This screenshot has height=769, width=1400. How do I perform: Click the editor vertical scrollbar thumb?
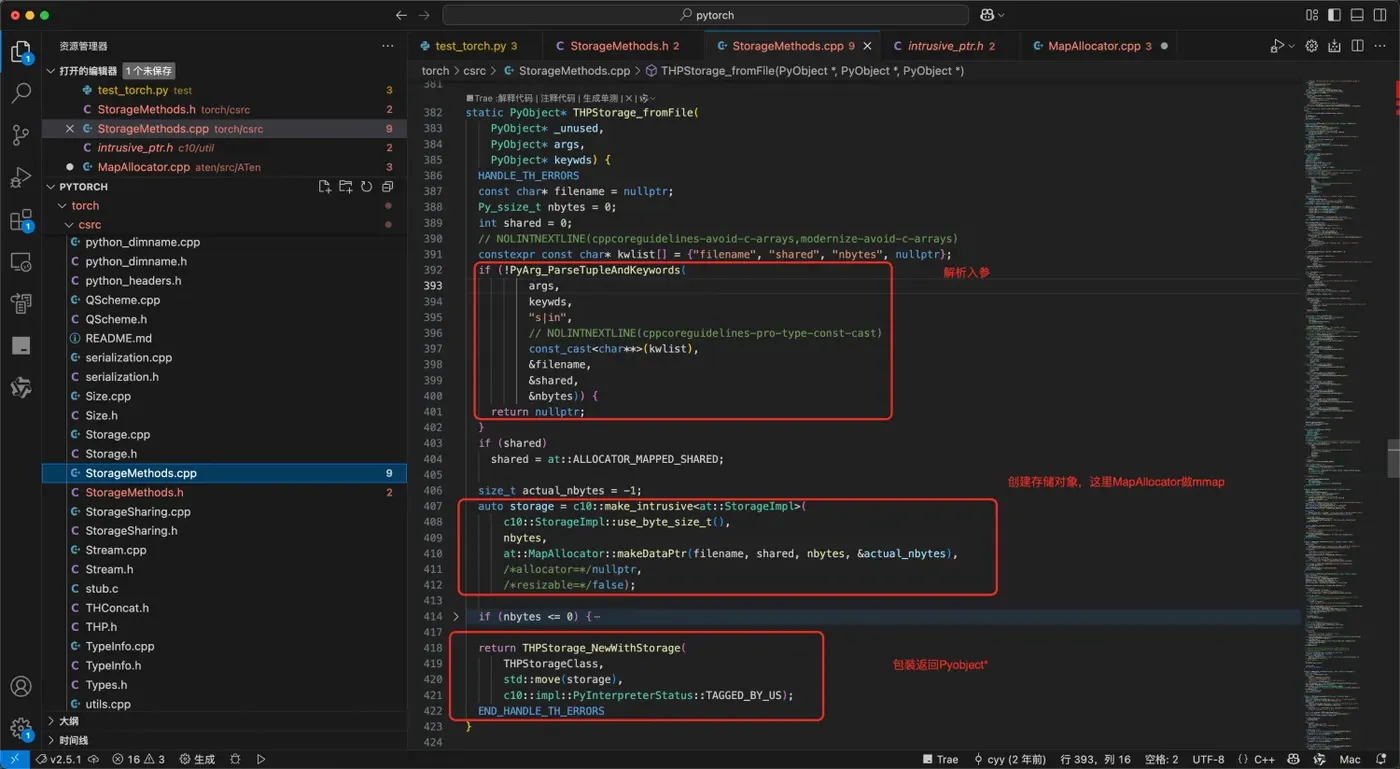pyautogui.click(x=1393, y=458)
